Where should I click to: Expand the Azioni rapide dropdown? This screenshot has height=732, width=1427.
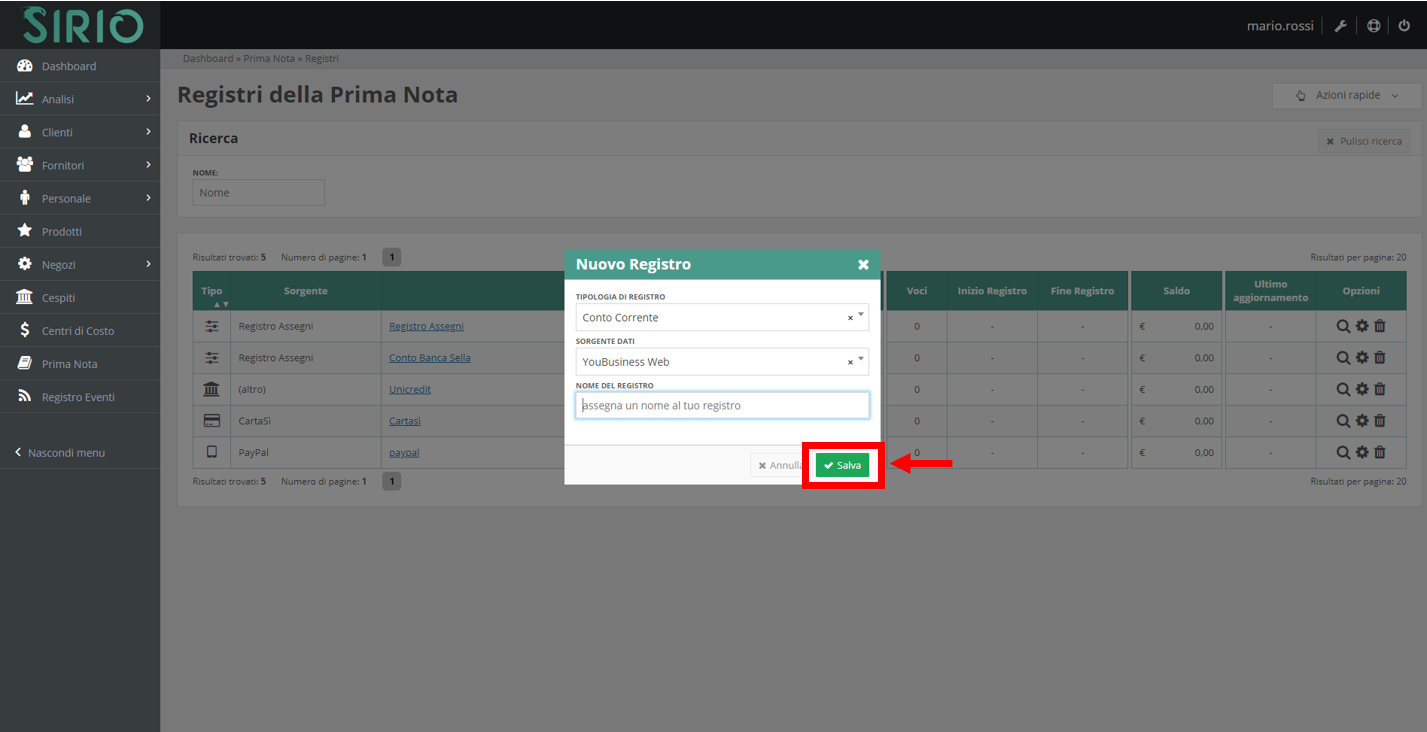(1348, 95)
